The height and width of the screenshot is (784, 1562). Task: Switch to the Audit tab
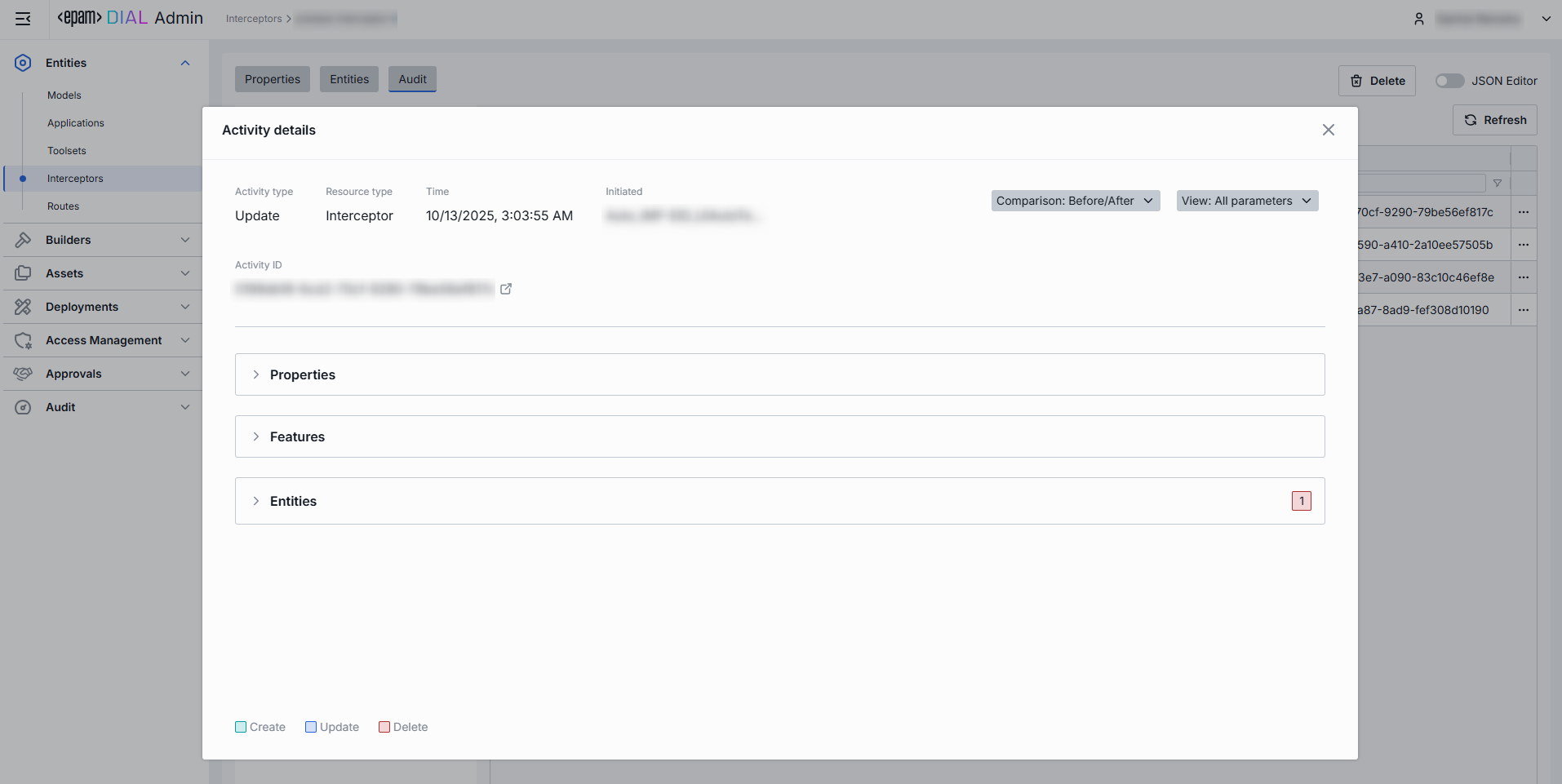412,79
